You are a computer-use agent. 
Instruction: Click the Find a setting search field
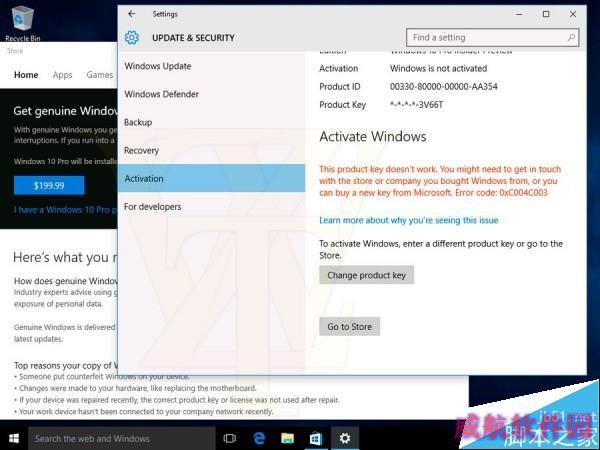[492, 38]
